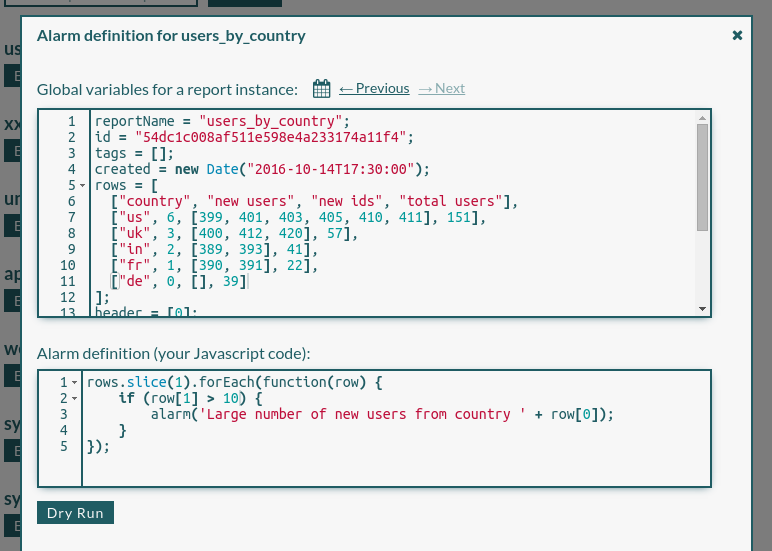Click the threshold value 10 in the if condition
The width and height of the screenshot is (772, 551).
pos(230,398)
